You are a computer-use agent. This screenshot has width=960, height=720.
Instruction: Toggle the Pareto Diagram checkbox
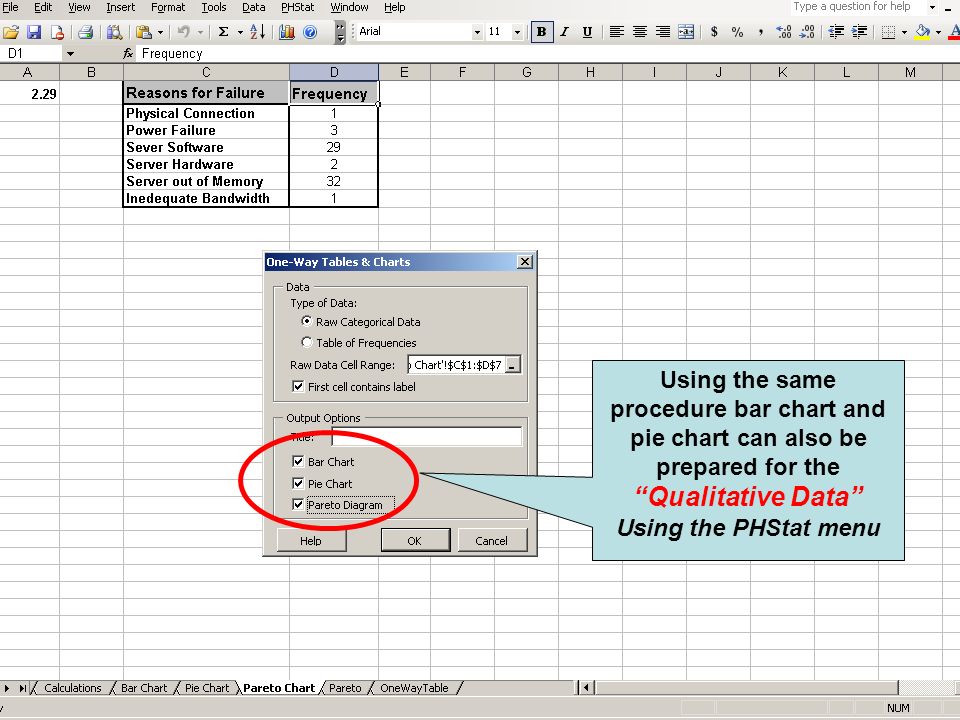tap(298, 505)
